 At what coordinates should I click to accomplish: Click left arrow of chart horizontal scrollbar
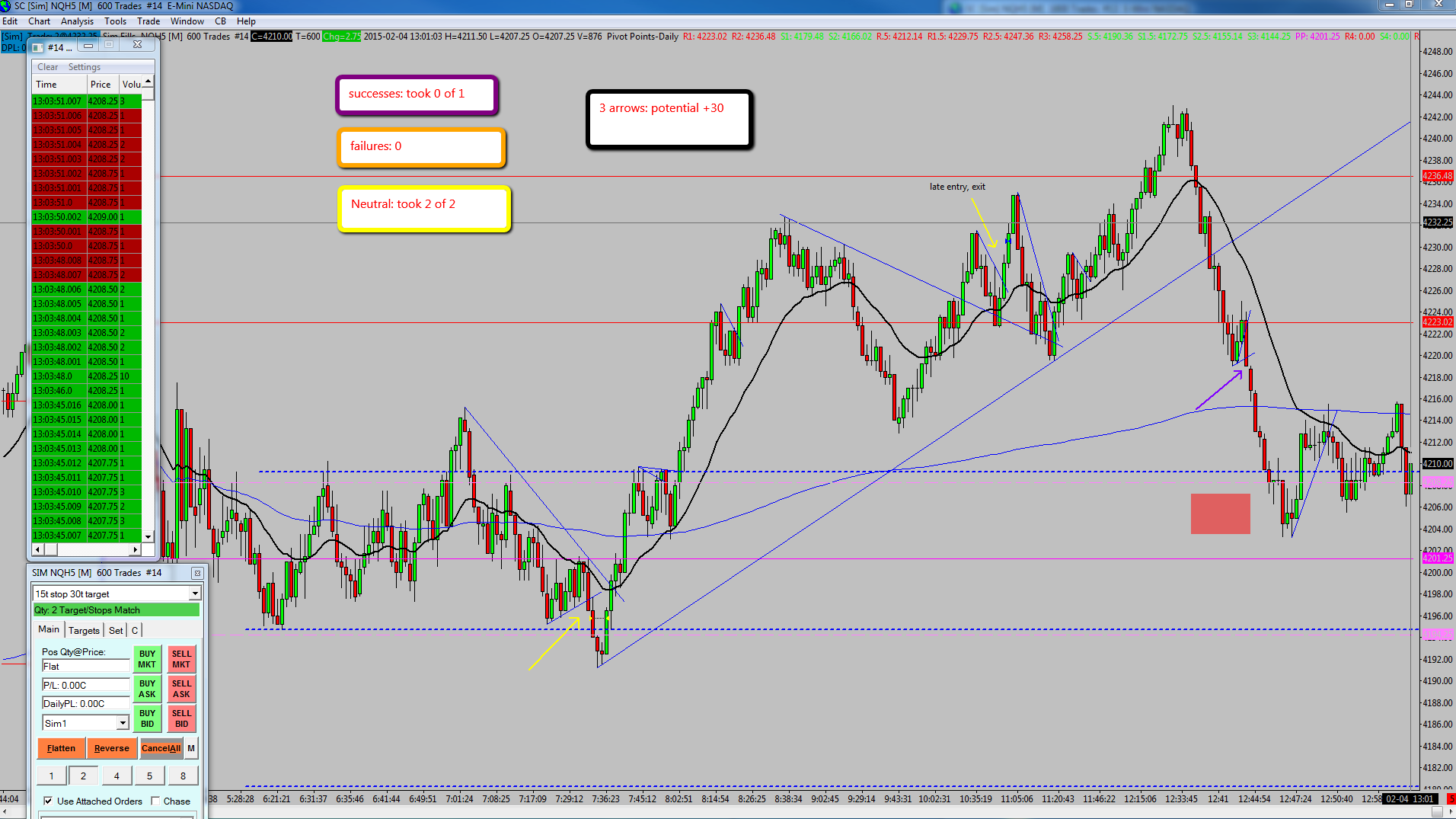click(x=5, y=812)
